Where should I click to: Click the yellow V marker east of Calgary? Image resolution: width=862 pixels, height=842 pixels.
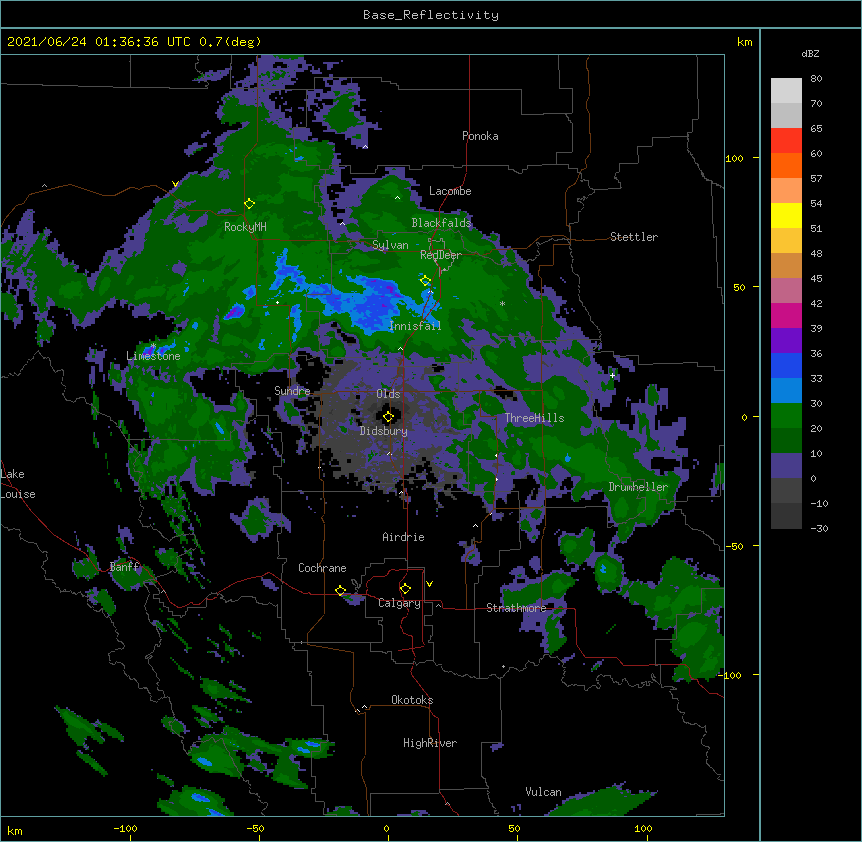(429, 584)
